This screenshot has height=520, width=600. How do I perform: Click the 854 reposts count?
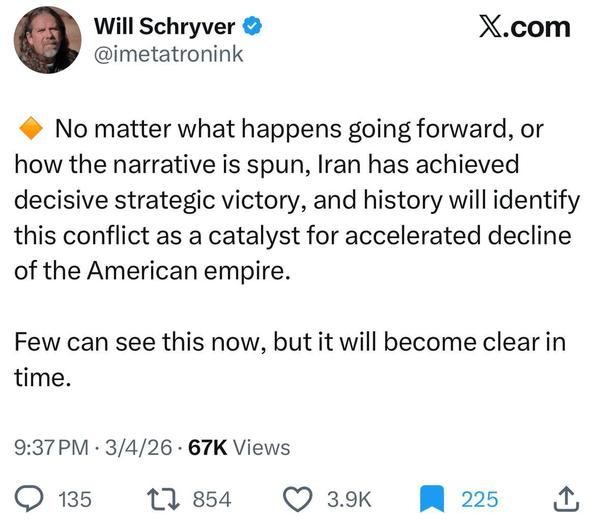click(x=211, y=498)
